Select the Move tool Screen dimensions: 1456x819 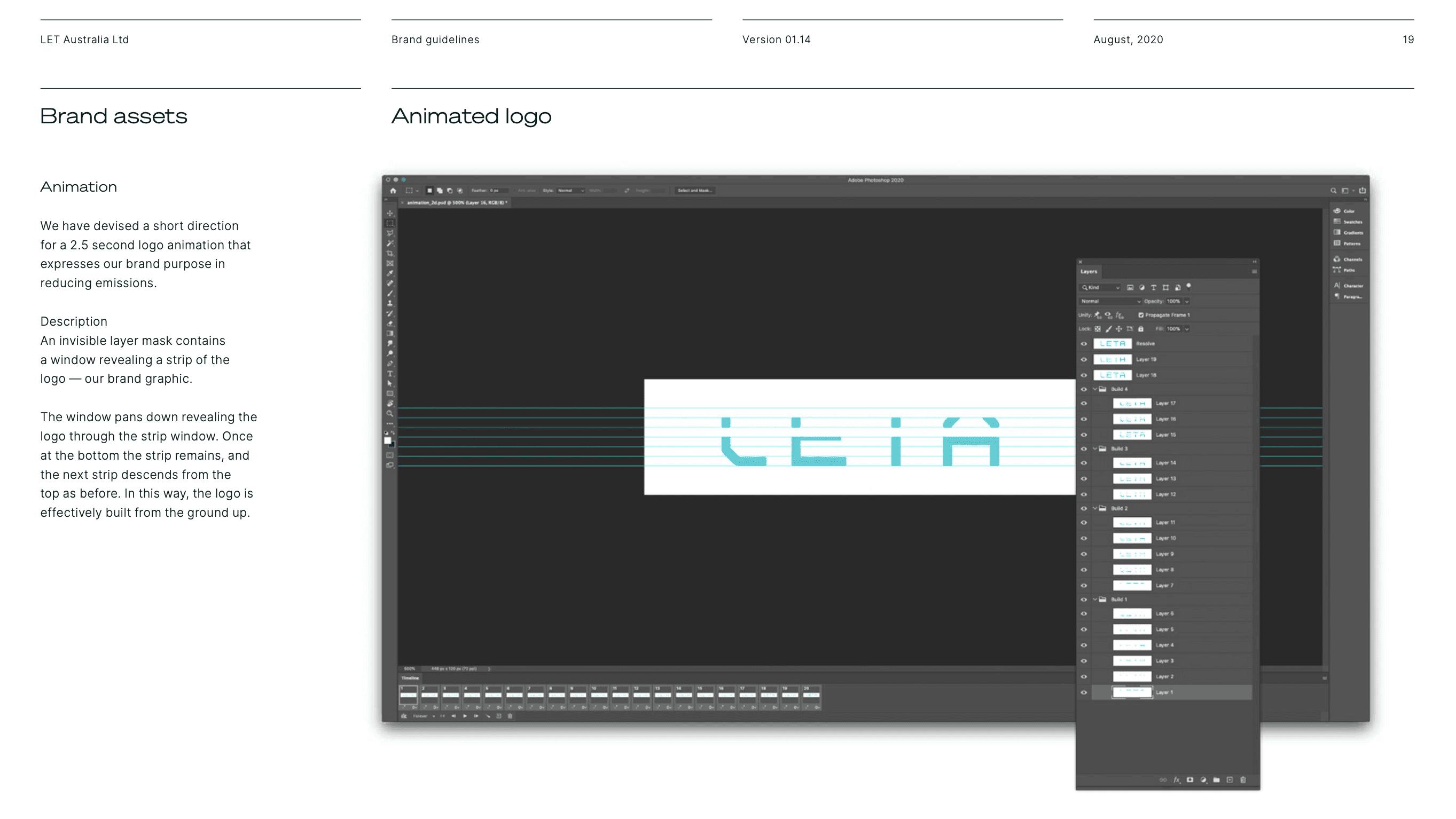[390, 214]
